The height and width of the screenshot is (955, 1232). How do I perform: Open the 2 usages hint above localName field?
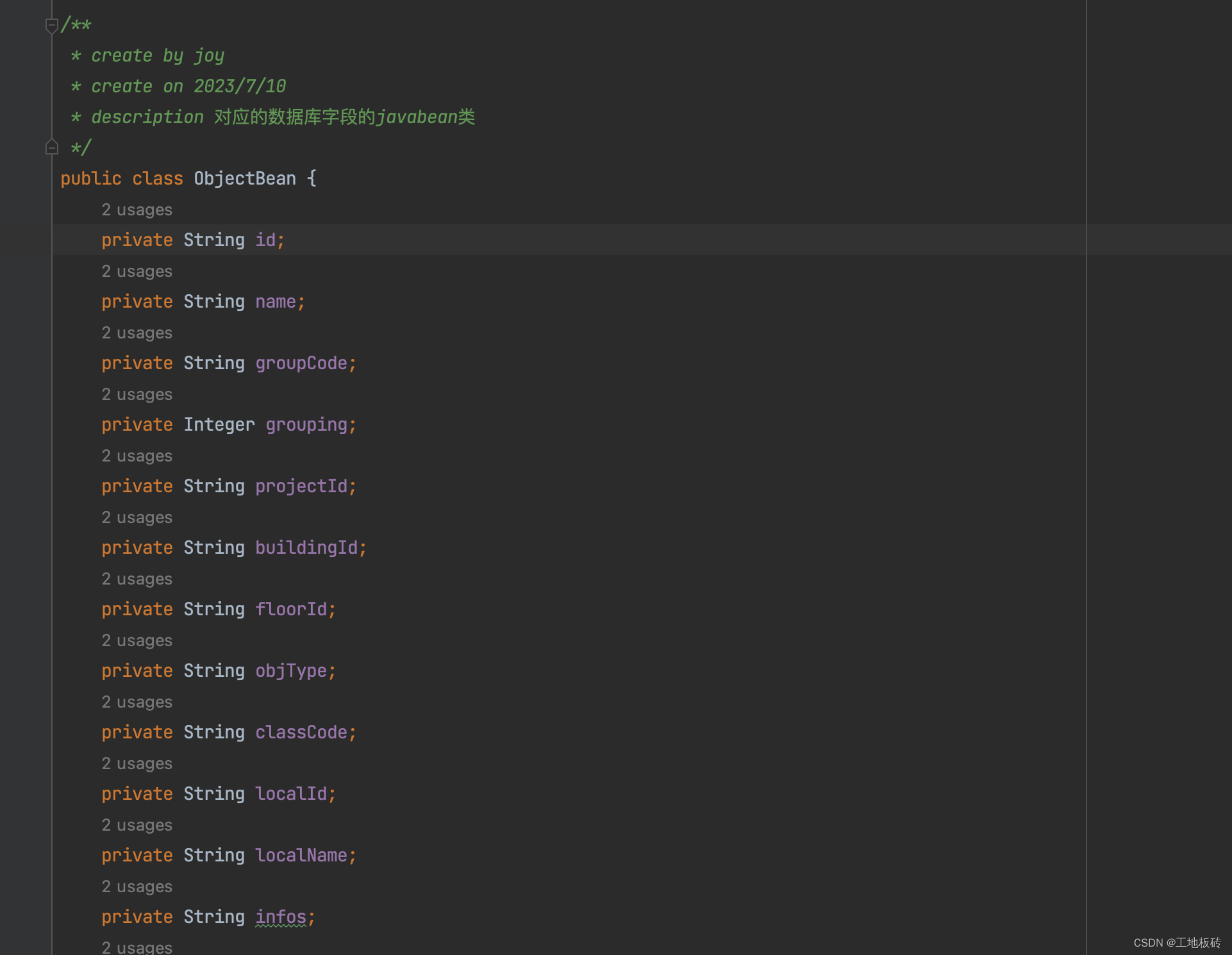click(x=137, y=825)
